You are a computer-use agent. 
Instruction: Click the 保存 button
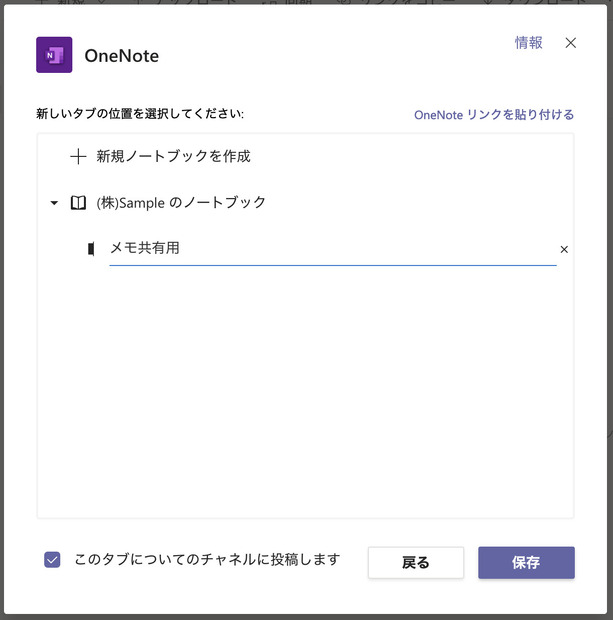point(526,562)
